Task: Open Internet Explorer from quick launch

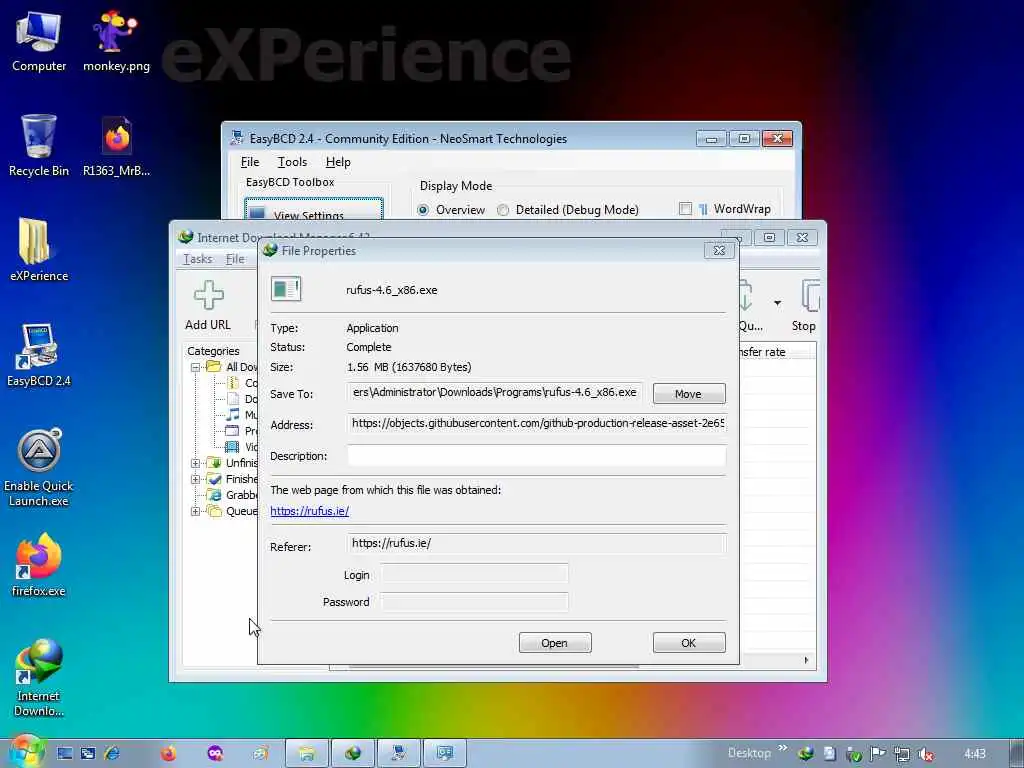Action: pyautogui.click(x=112, y=754)
